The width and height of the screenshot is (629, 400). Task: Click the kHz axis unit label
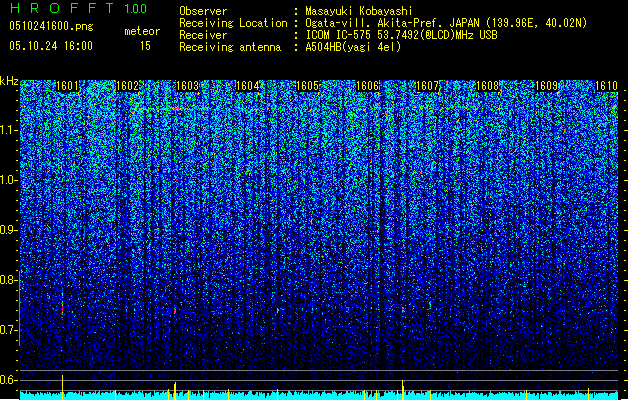pos(9,81)
